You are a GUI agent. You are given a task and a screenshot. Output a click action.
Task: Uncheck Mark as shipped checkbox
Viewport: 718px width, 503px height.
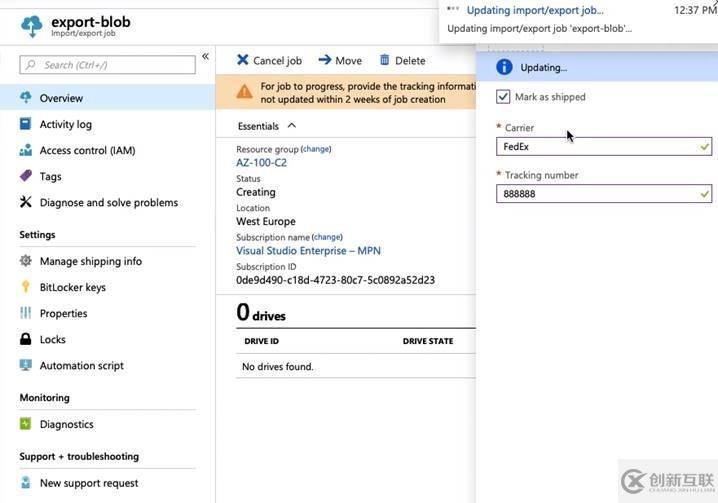click(x=503, y=97)
